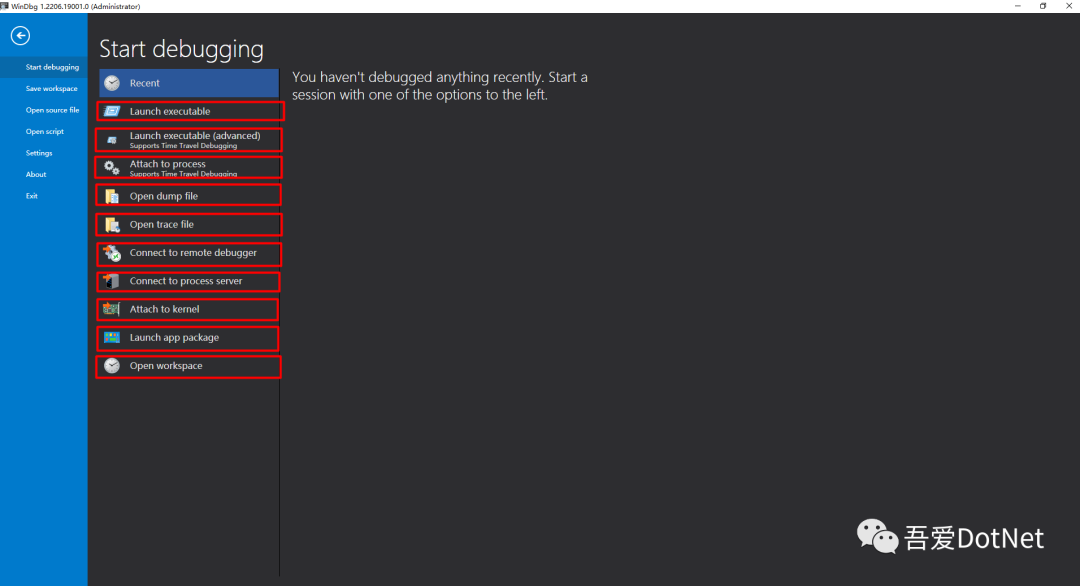
Task: Click the Open trace file label
Action: pyautogui.click(x=162, y=224)
